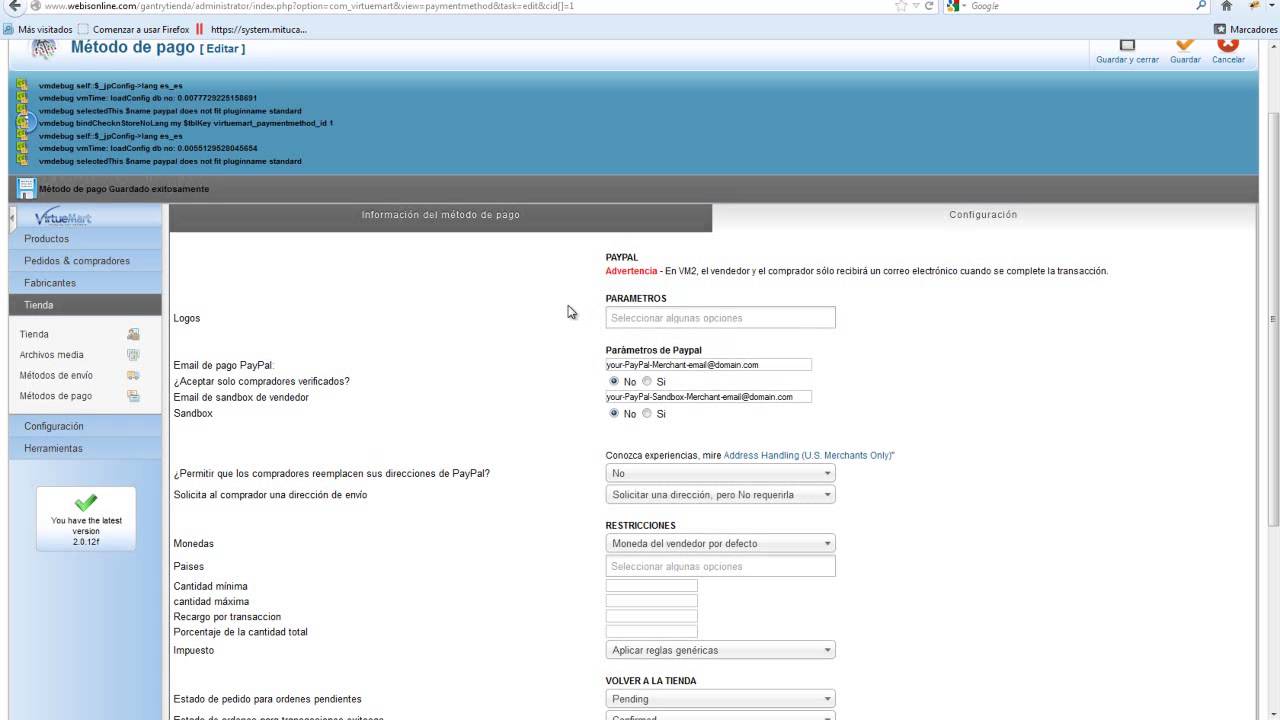
Task: Open the Herramientas sidebar menu
Action: point(85,448)
